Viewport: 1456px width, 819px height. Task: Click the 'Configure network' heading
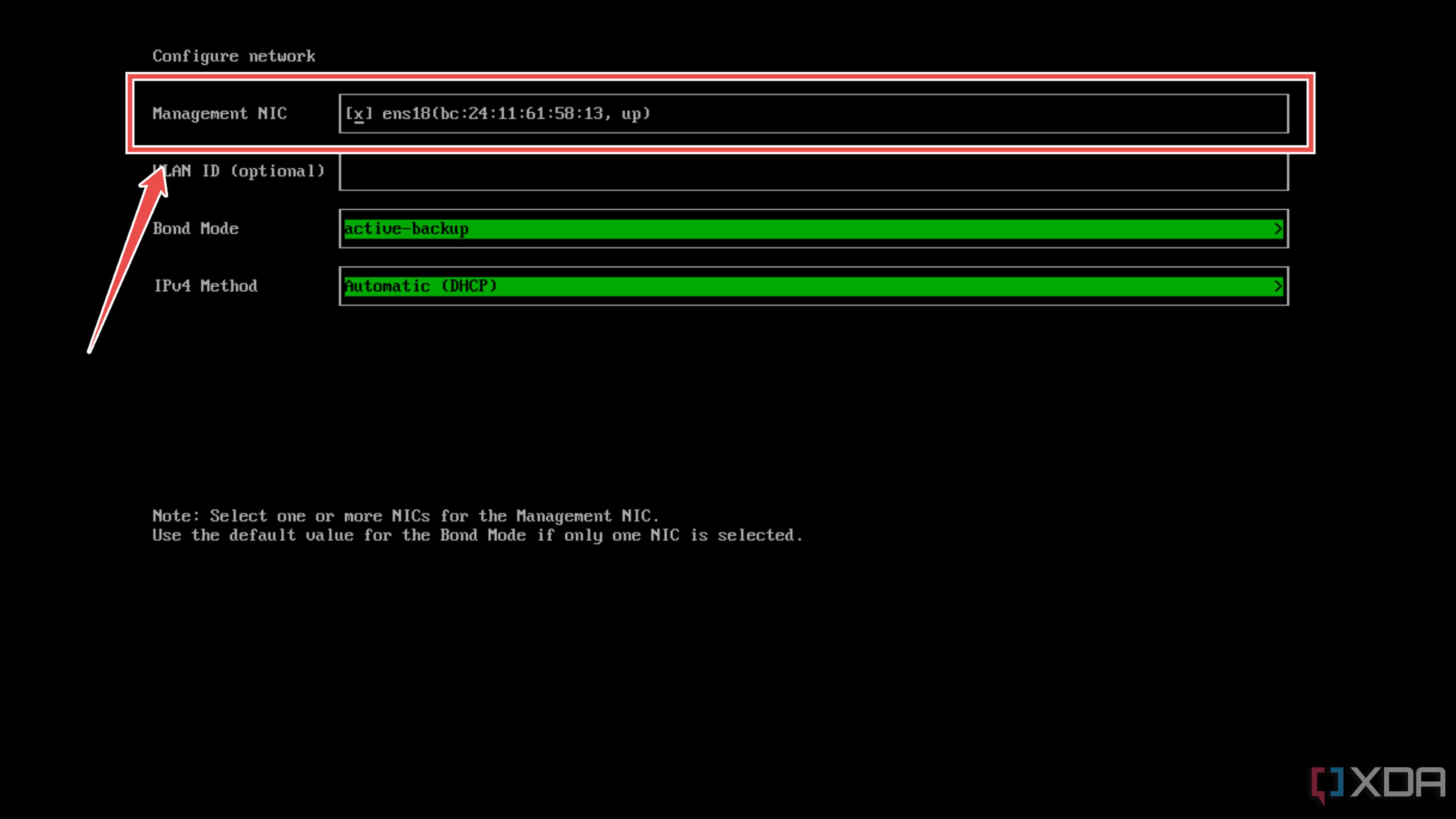[234, 56]
